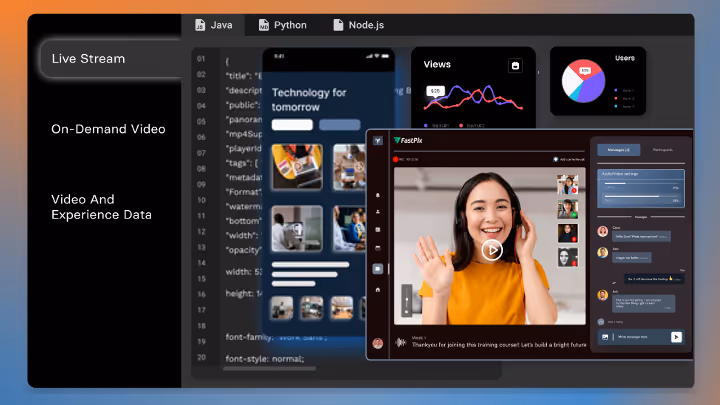720x405 pixels.
Task: Click the white button in phone mockup
Action: [x=292, y=124]
